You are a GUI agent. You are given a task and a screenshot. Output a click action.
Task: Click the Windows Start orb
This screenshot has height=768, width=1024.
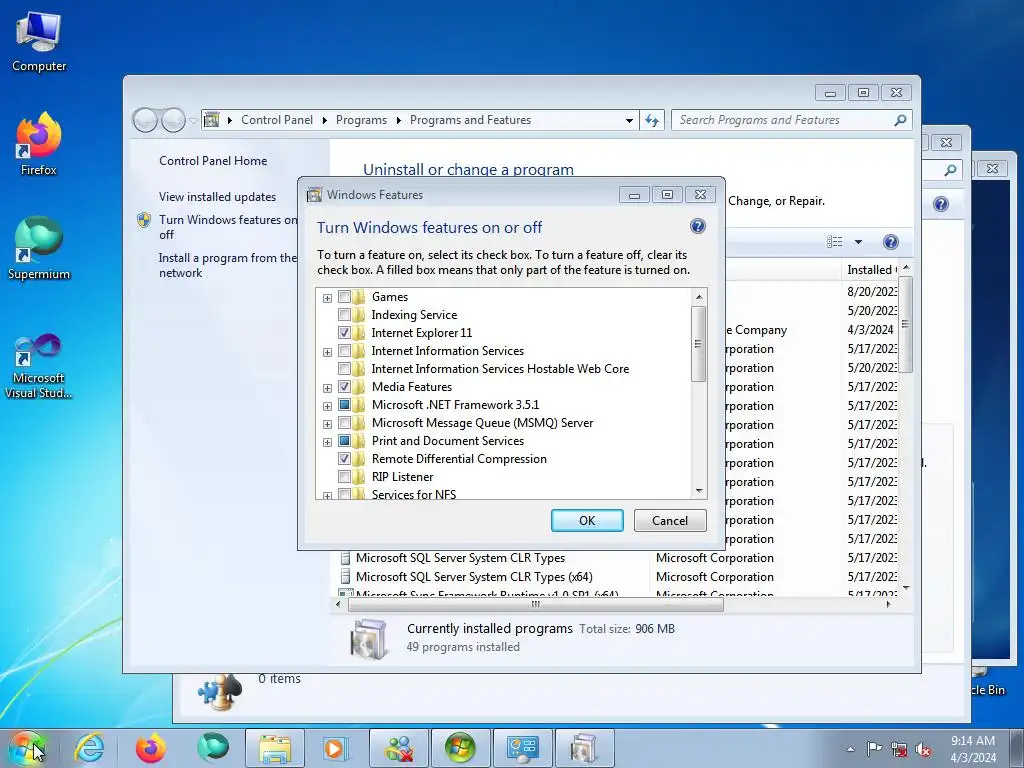pos(27,748)
